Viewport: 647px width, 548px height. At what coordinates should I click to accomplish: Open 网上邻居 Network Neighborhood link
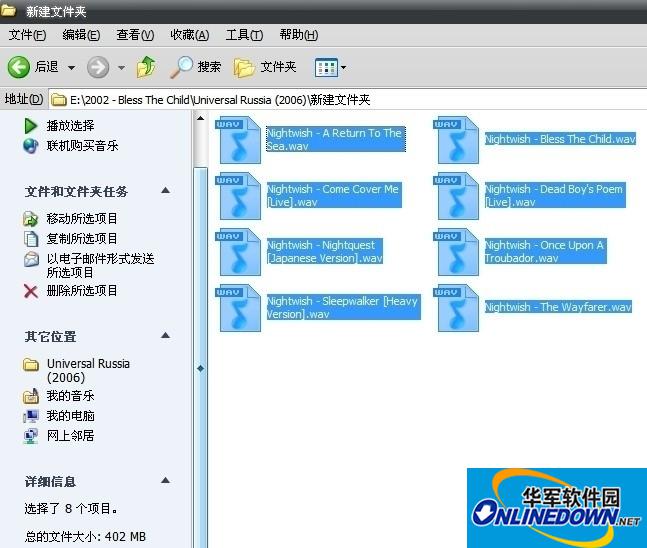click(x=71, y=435)
